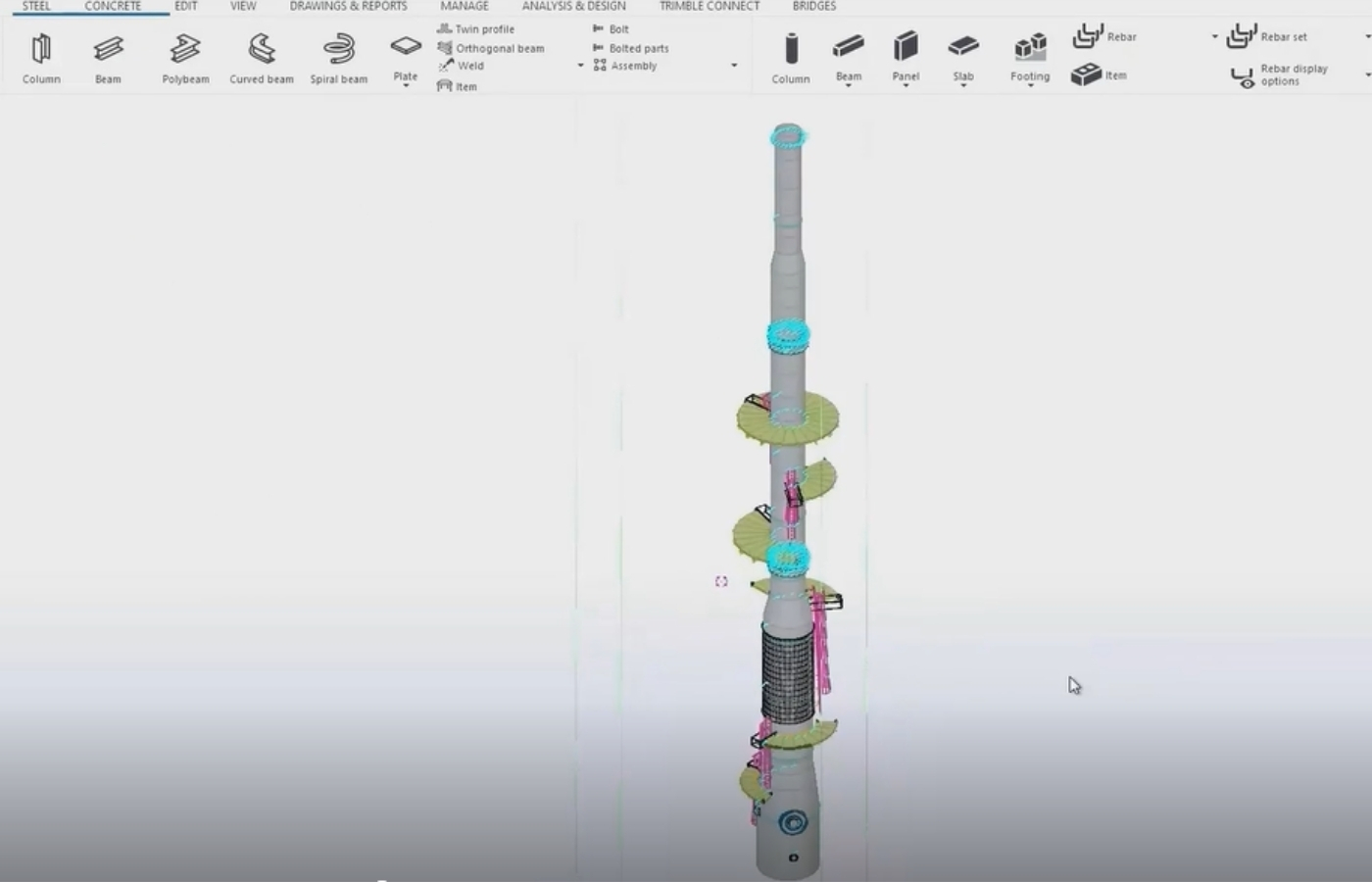
Task: Choose the Orthogonal beam command
Action: 490,48
